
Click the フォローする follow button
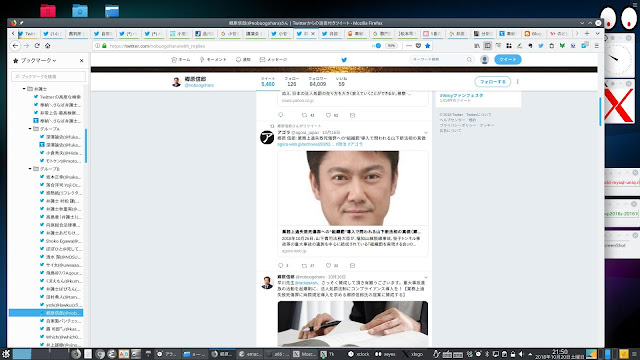[x=493, y=82]
